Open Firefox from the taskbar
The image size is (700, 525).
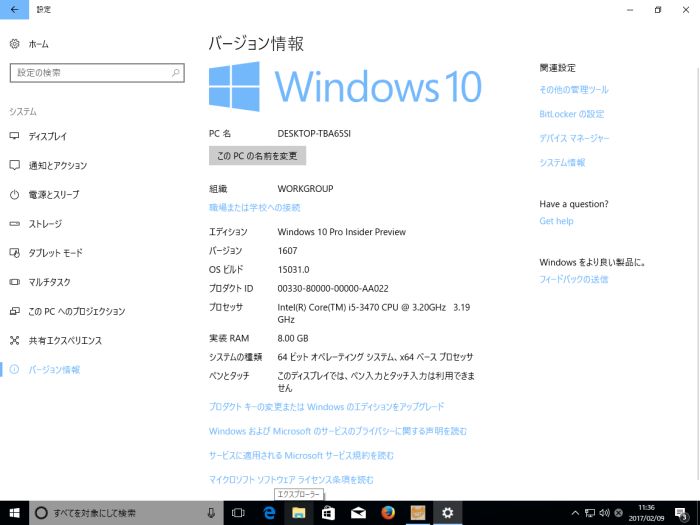[388, 512]
